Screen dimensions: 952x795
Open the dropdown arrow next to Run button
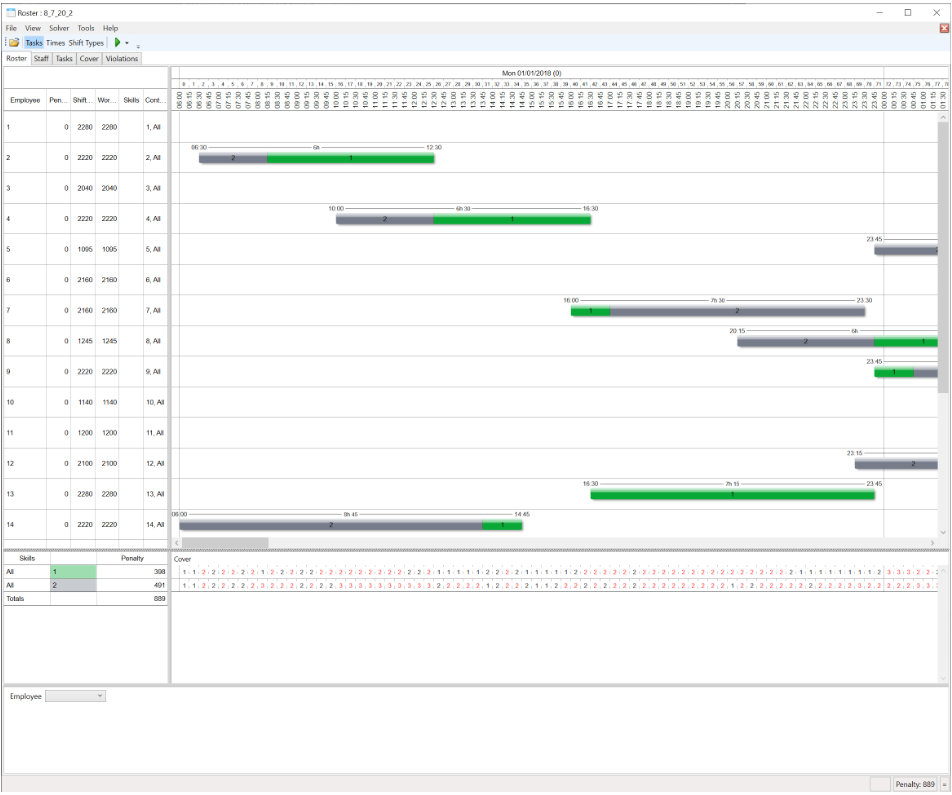[127, 43]
